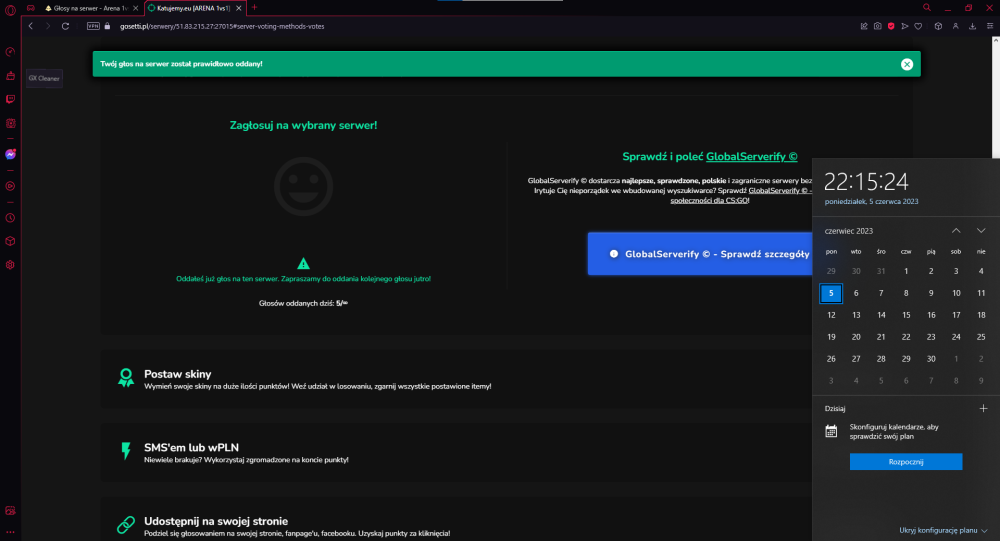Click 'czerwiec 2023' month header
Screen dimensions: 1000x541
[x=849, y=231]
